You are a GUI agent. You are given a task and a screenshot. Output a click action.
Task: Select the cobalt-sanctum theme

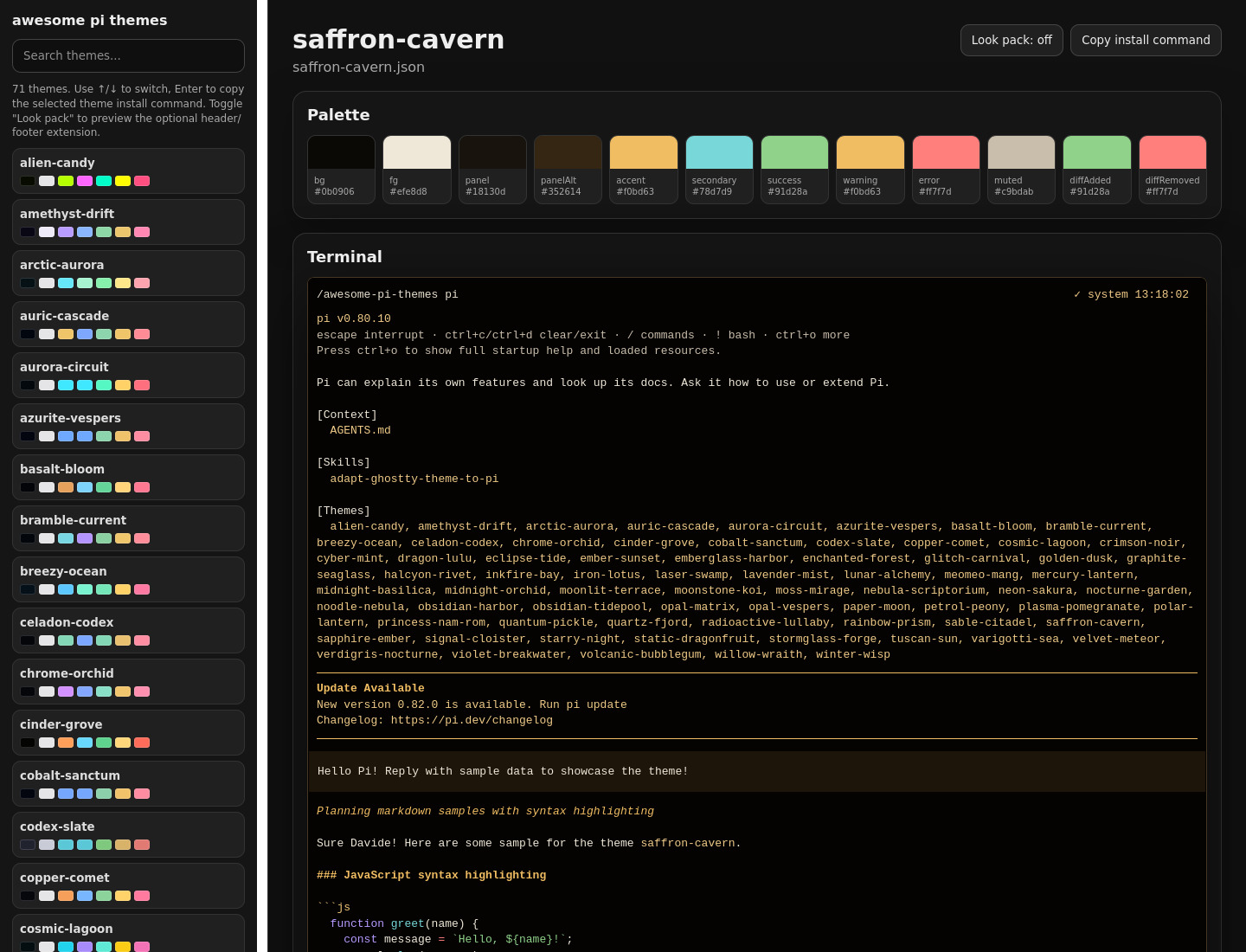point(128,784)
